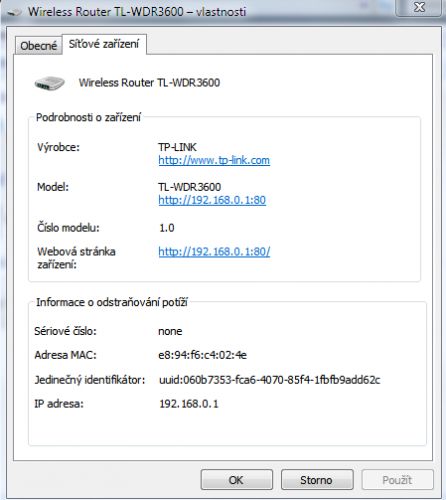Image resolution: width=446 pixels, height=500 pixels.
Task: Click the serial number value none
Action: point(170,331)
